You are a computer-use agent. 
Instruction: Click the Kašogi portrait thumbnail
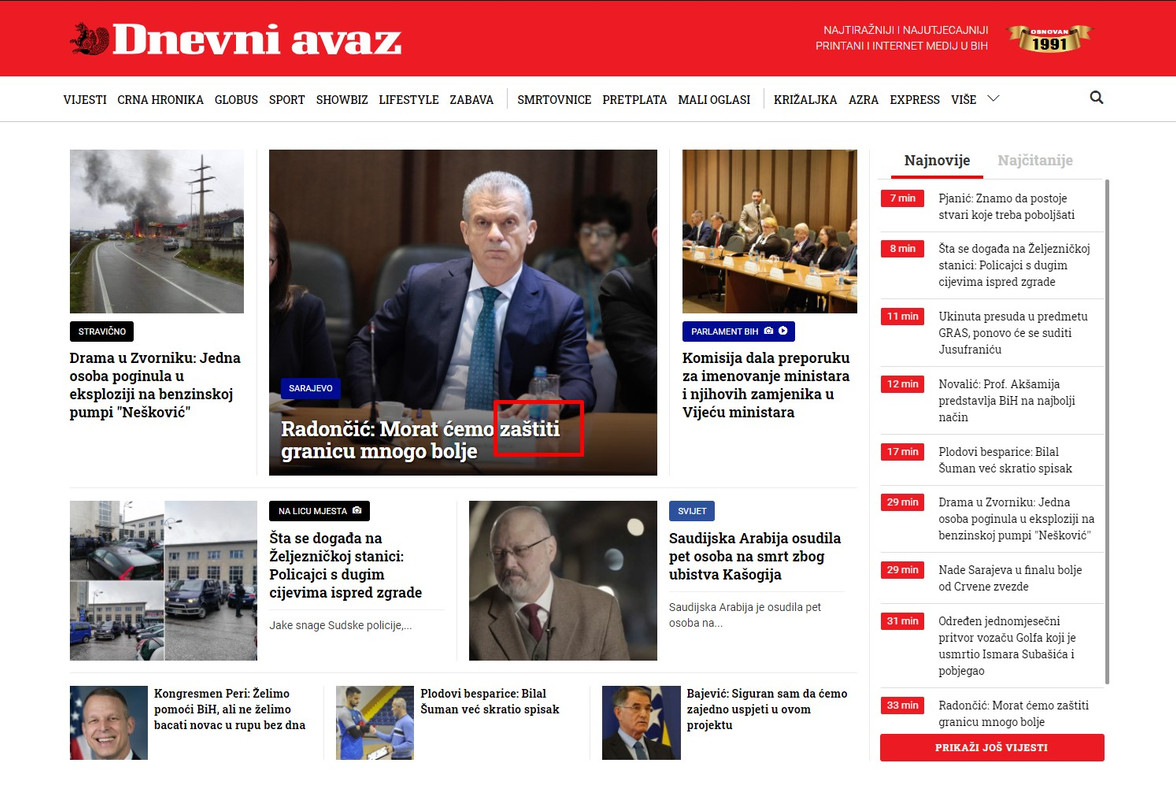pyautogui.click(x=562, y=580)
